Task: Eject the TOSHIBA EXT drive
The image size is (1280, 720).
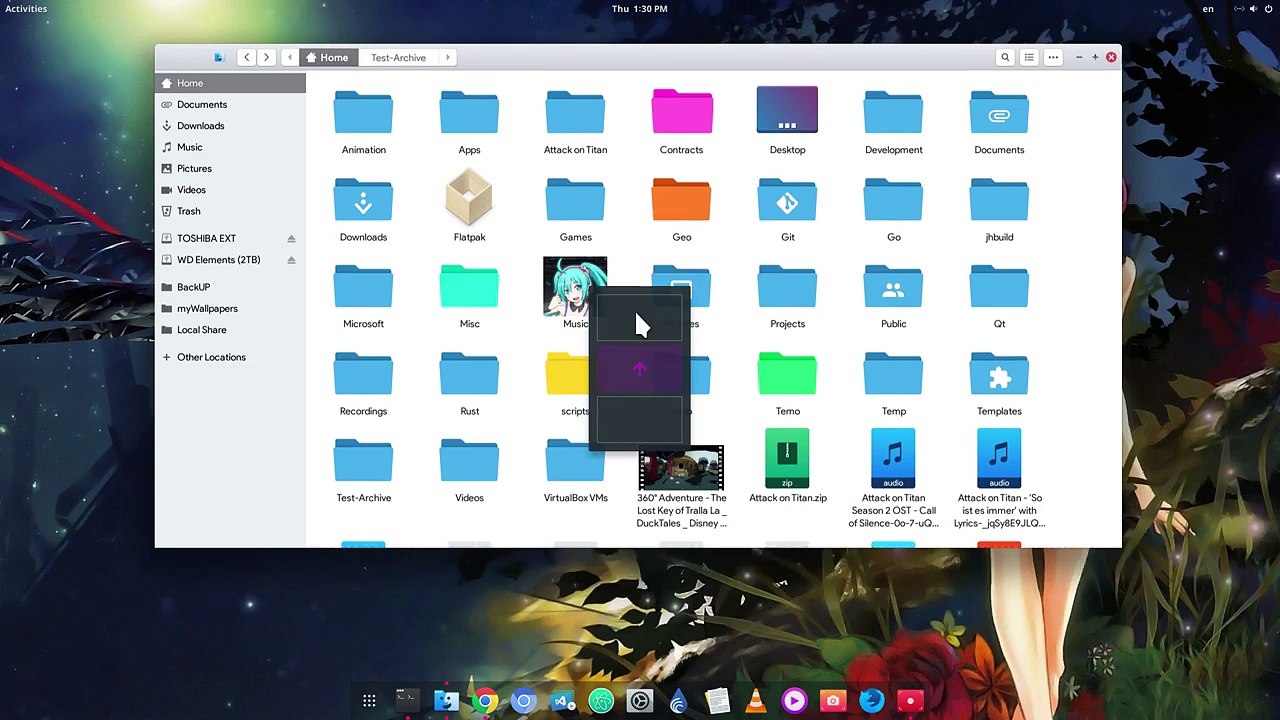Action: pyautogui.click(x=291, y=238)
